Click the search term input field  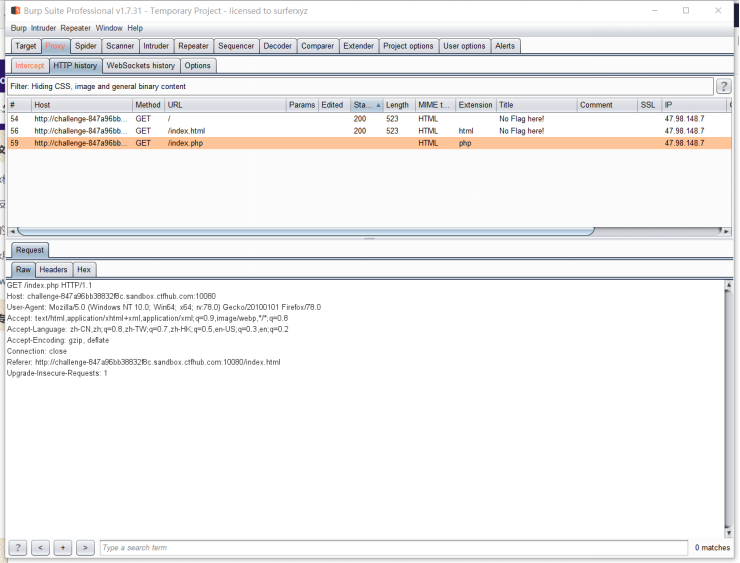(394, 547)
